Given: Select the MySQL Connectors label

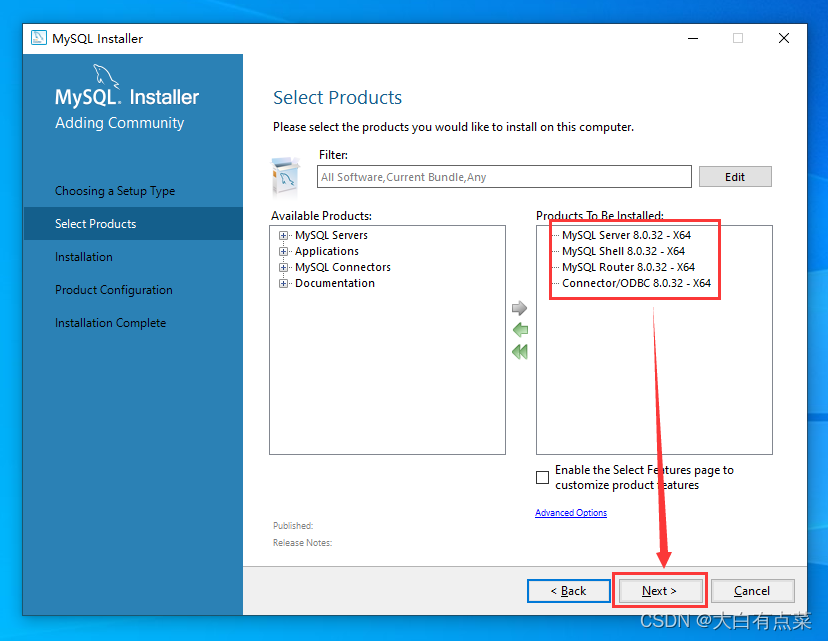Looking at the screenshot, I should click(x=343, y=267).
